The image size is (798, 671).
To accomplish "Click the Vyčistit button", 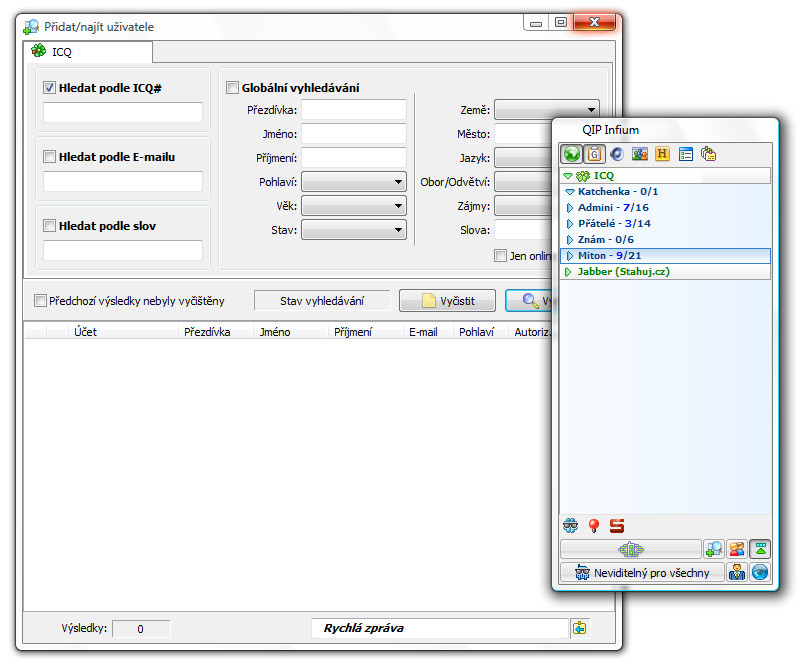I will (447, 300).
